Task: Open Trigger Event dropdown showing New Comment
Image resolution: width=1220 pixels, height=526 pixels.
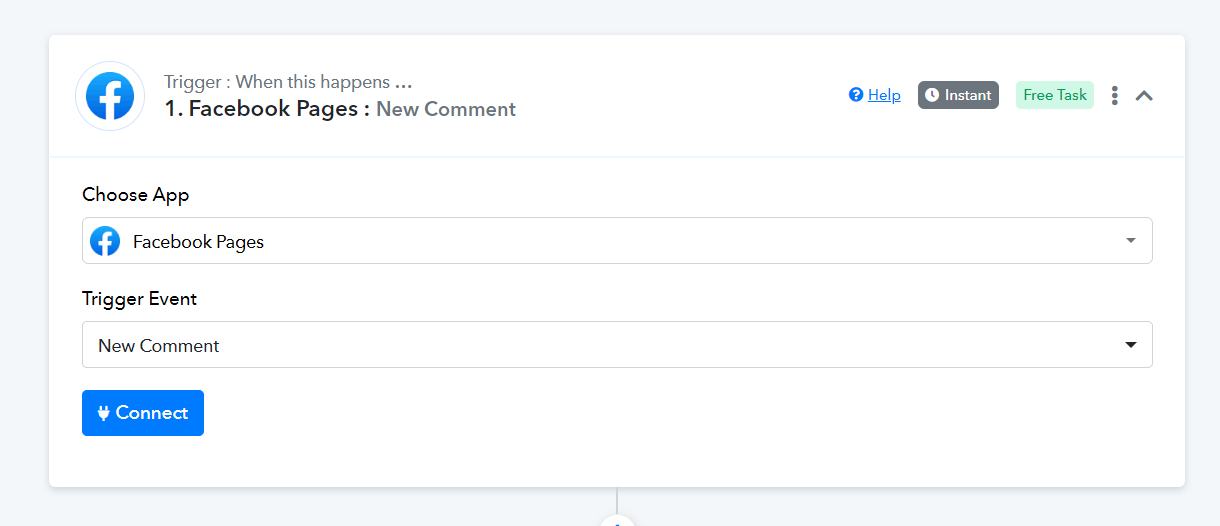Action: [x=617, y=344]
